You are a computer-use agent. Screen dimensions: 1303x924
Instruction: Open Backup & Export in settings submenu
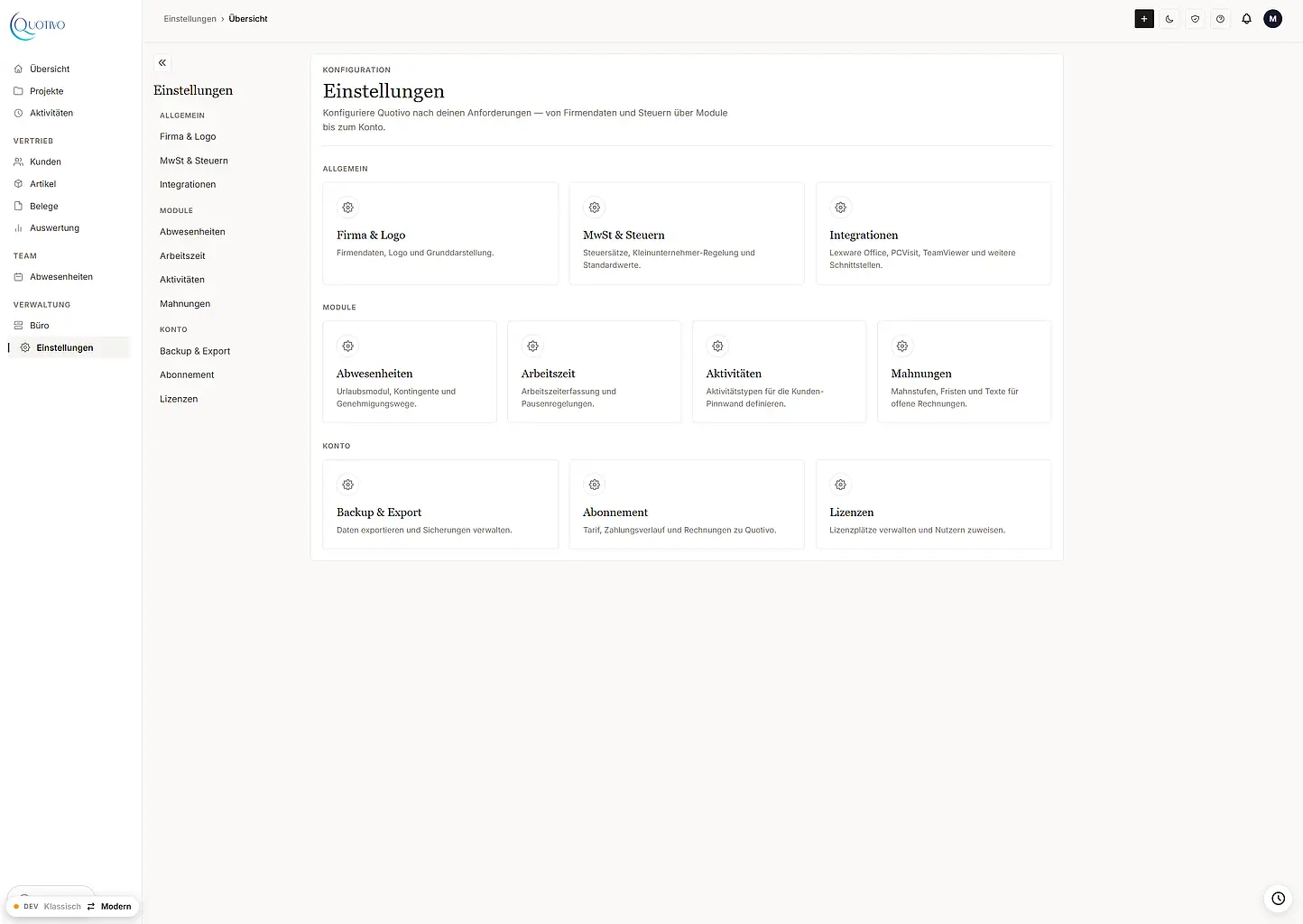point(195,351)
